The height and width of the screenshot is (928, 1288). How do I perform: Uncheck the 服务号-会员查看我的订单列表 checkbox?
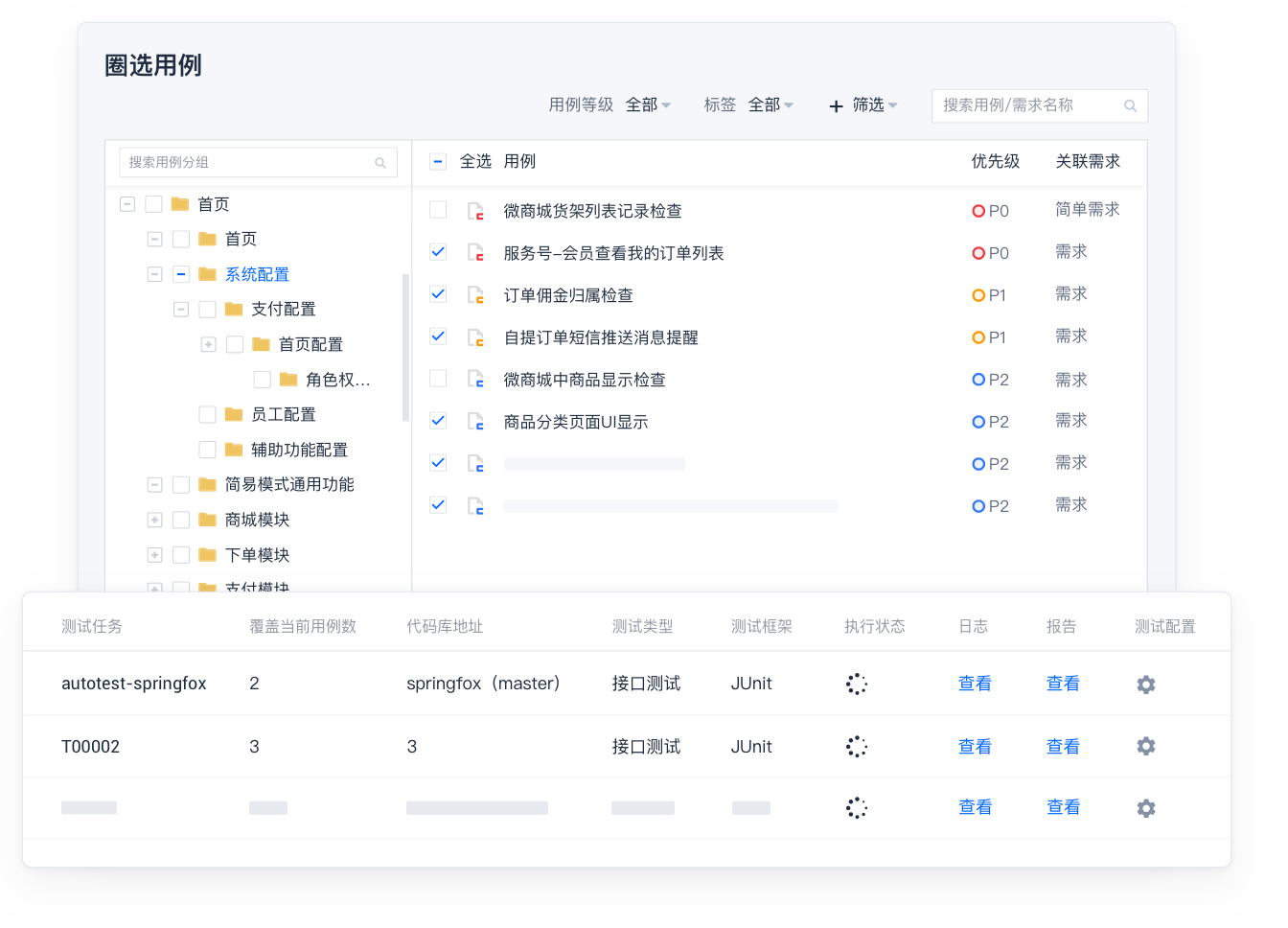(x=438, y=252)
